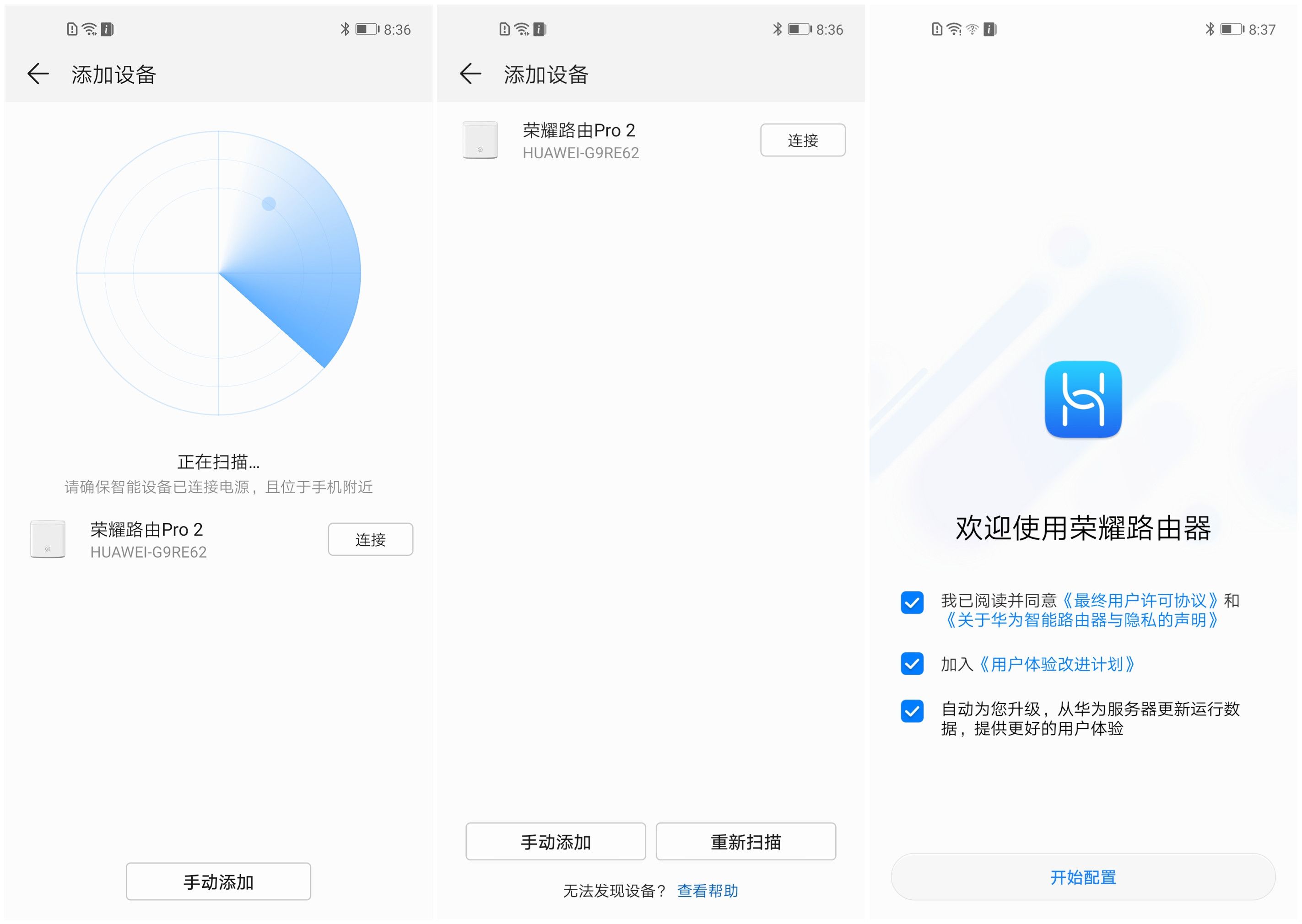The width and height of the screenshot is (1302, 924).
Task: Tap 连接 beside router on scan results screen
Action: pos(803,140)
